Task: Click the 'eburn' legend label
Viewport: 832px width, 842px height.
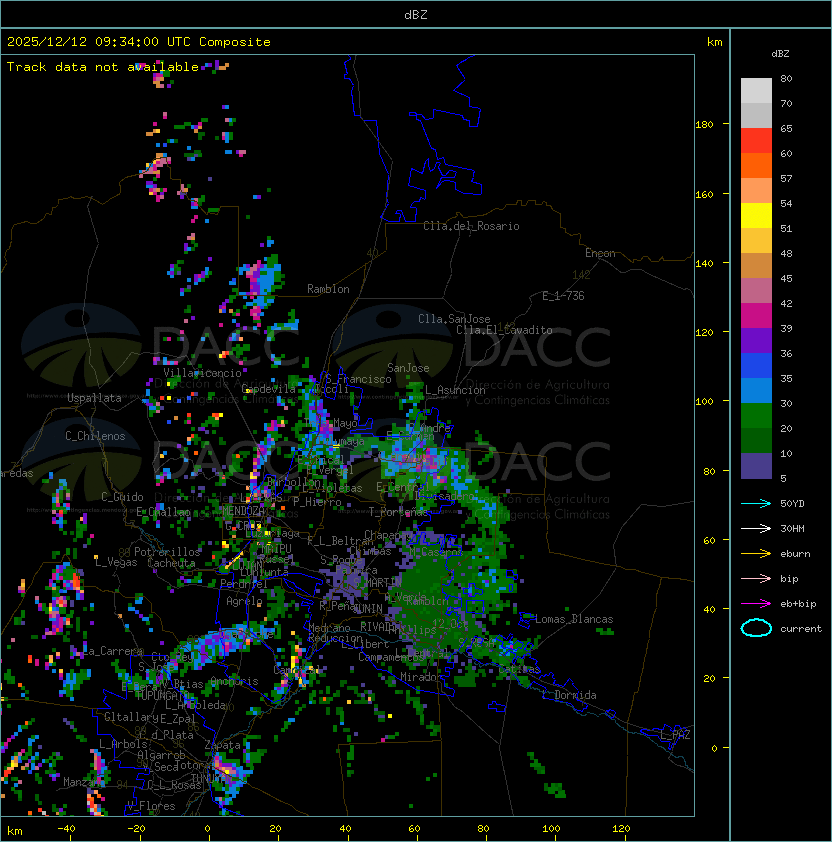Action: point(795,554)
